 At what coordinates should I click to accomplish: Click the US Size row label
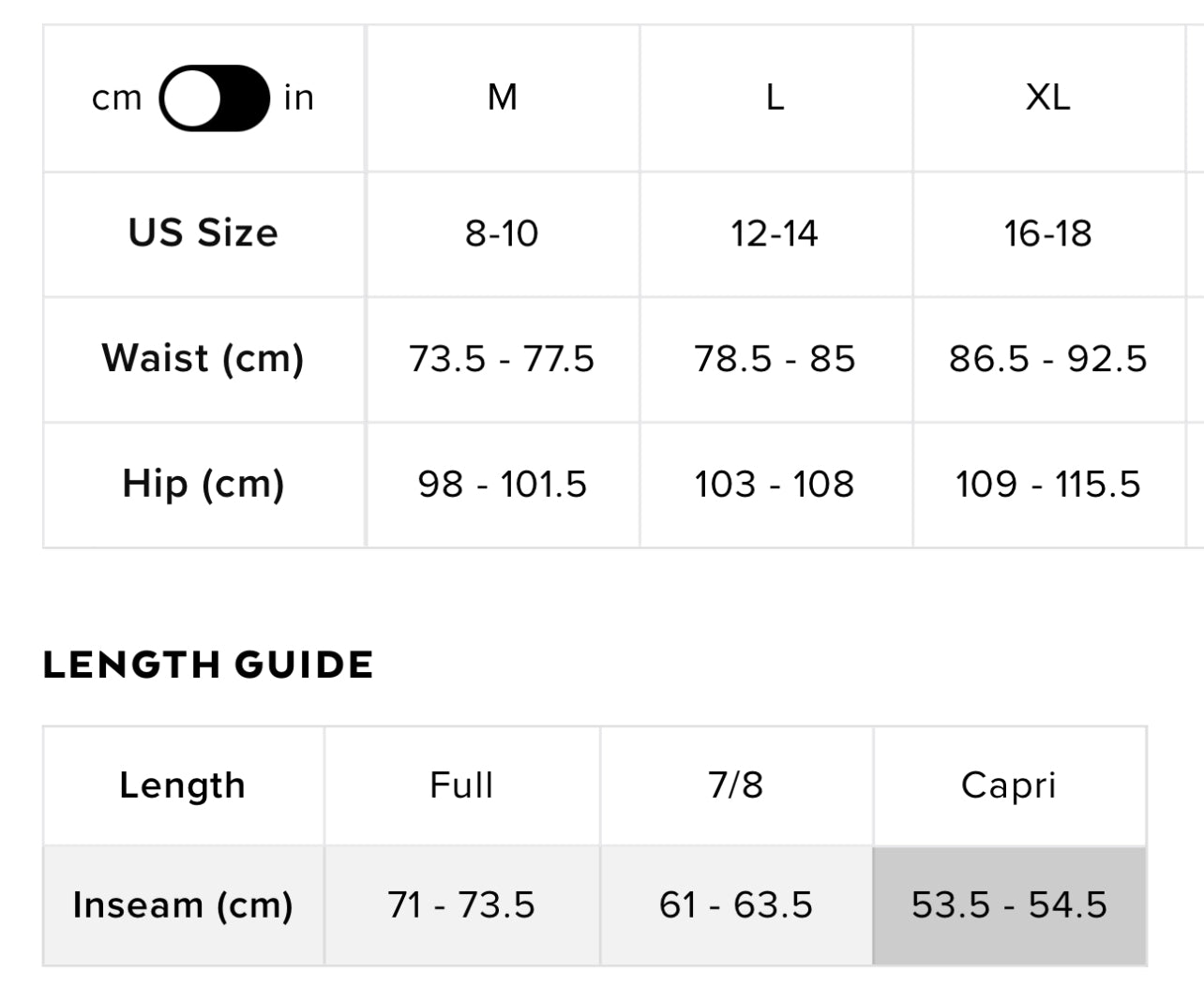(203, 233)
